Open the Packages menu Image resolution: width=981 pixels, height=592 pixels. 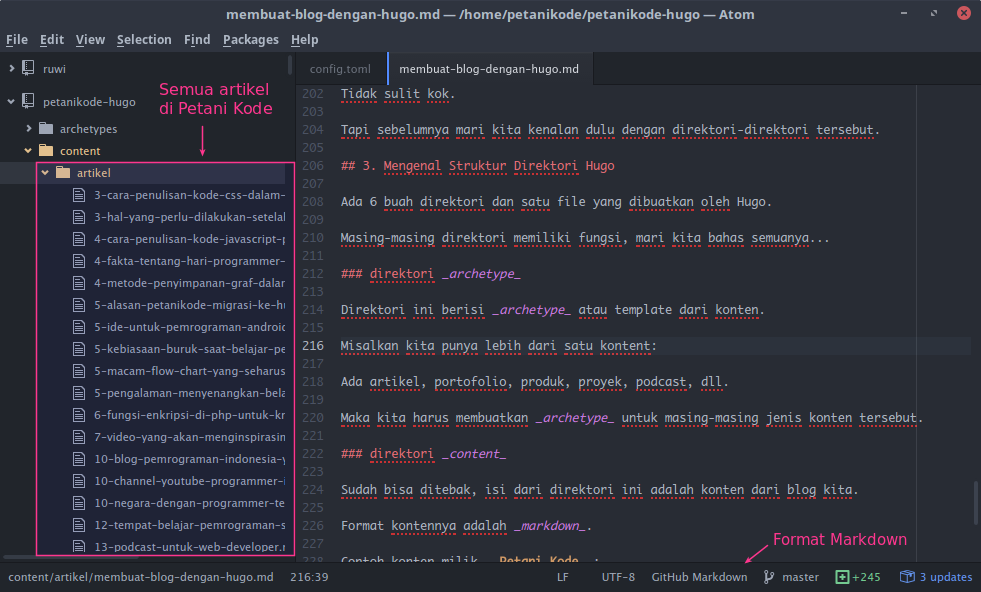[x=251, y=40]
